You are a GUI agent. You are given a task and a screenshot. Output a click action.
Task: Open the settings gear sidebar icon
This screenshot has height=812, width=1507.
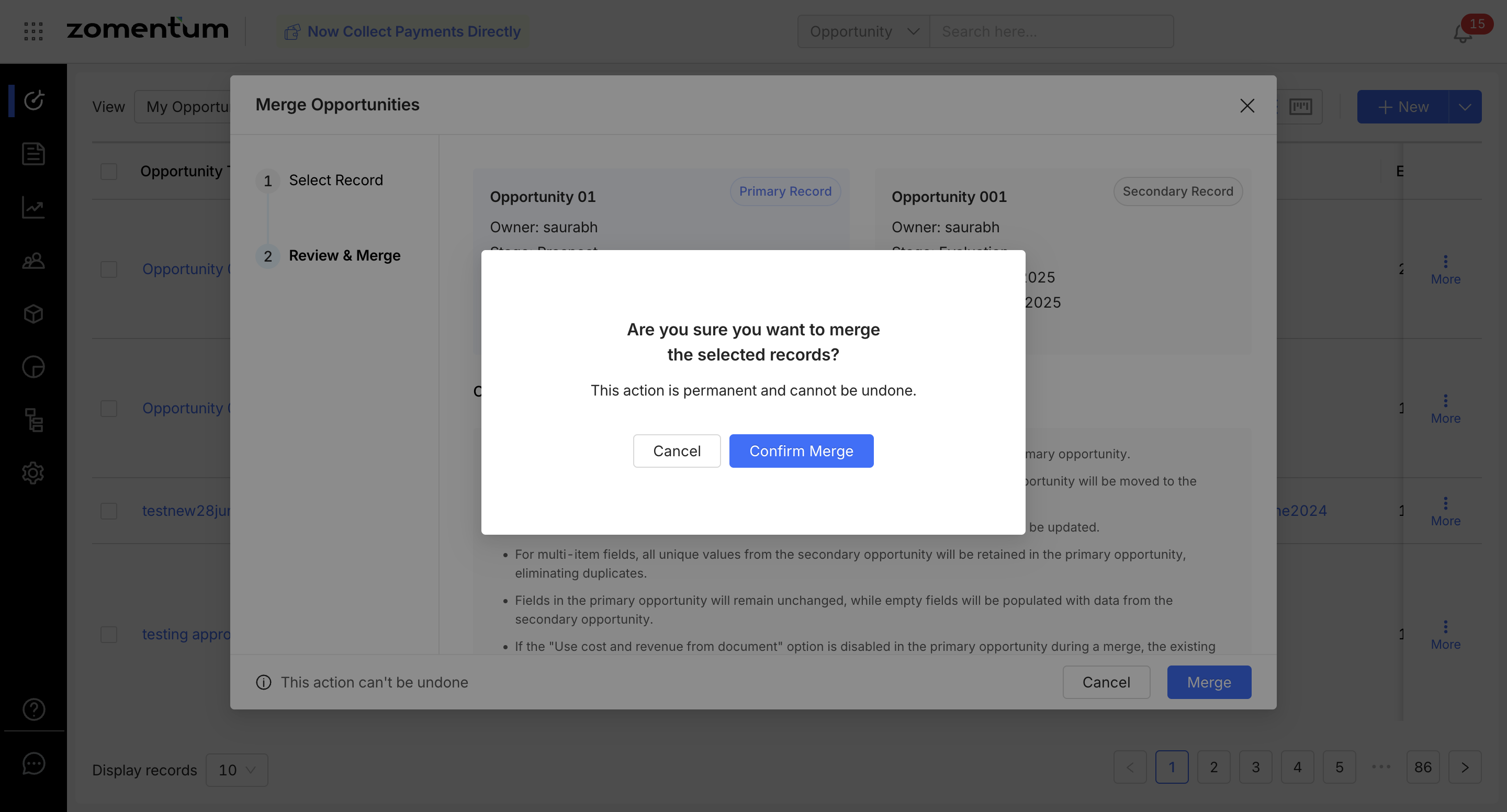[33, 472]
